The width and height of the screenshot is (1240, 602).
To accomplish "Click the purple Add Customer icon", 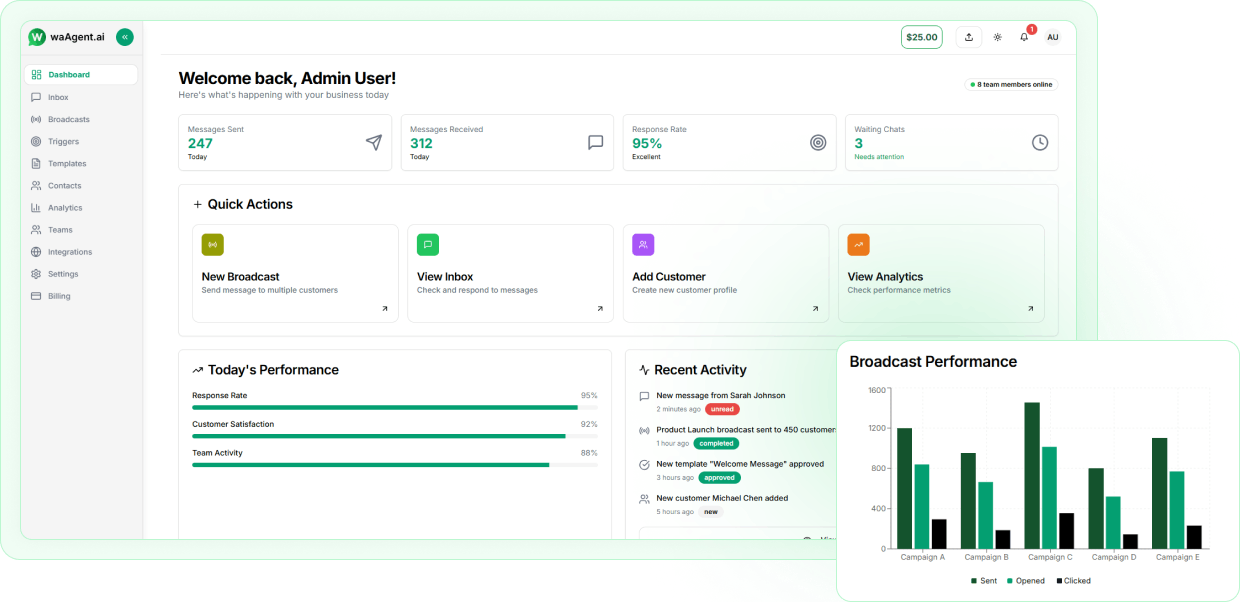I will click(643, 245).
